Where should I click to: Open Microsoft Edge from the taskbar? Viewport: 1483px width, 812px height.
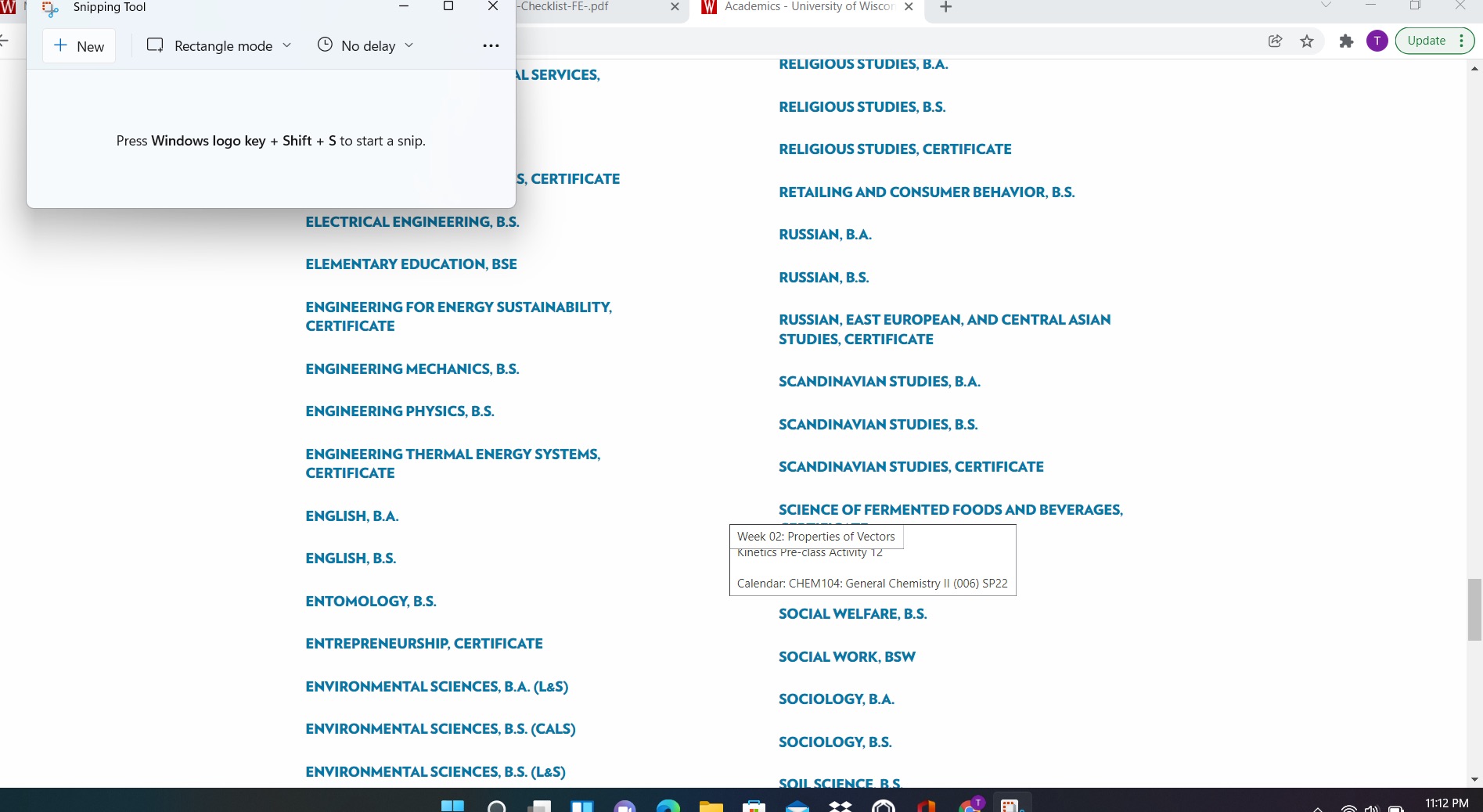[x=668, y=806]
